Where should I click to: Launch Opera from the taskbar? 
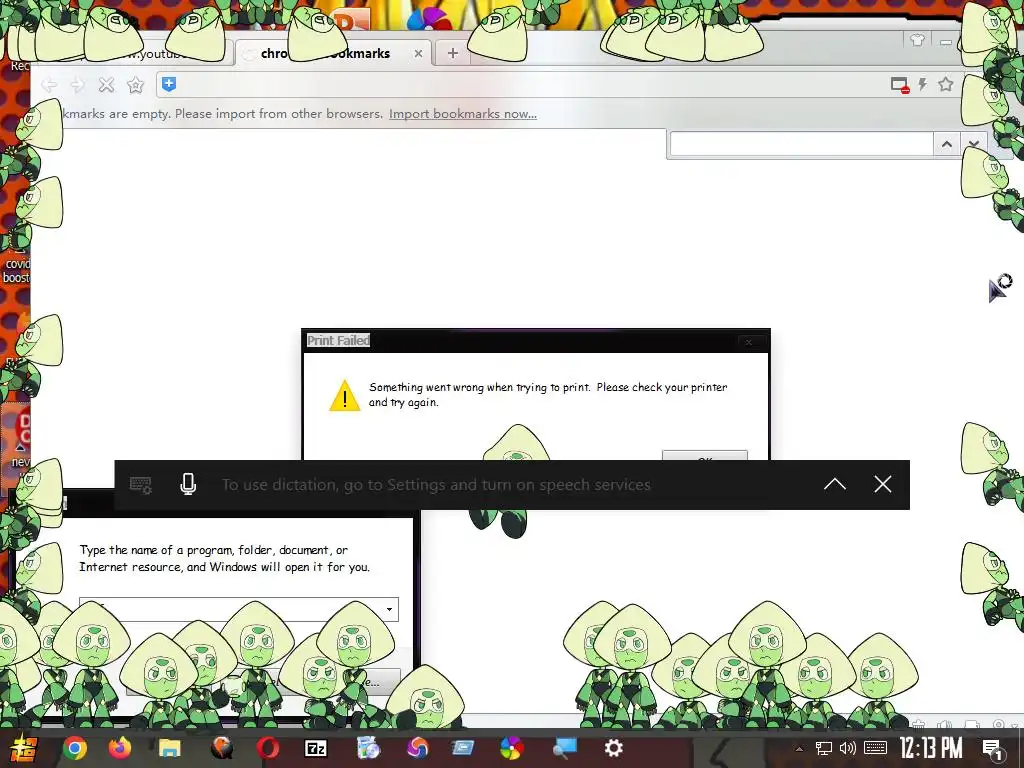[x=267, y=748]
